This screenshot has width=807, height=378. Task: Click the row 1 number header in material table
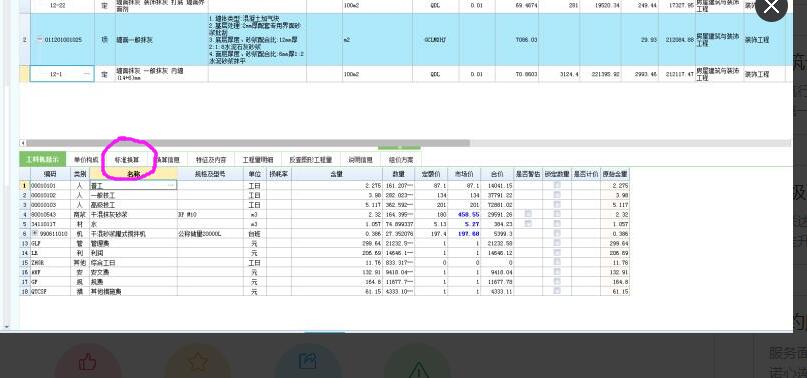click(x=24, y=185)
